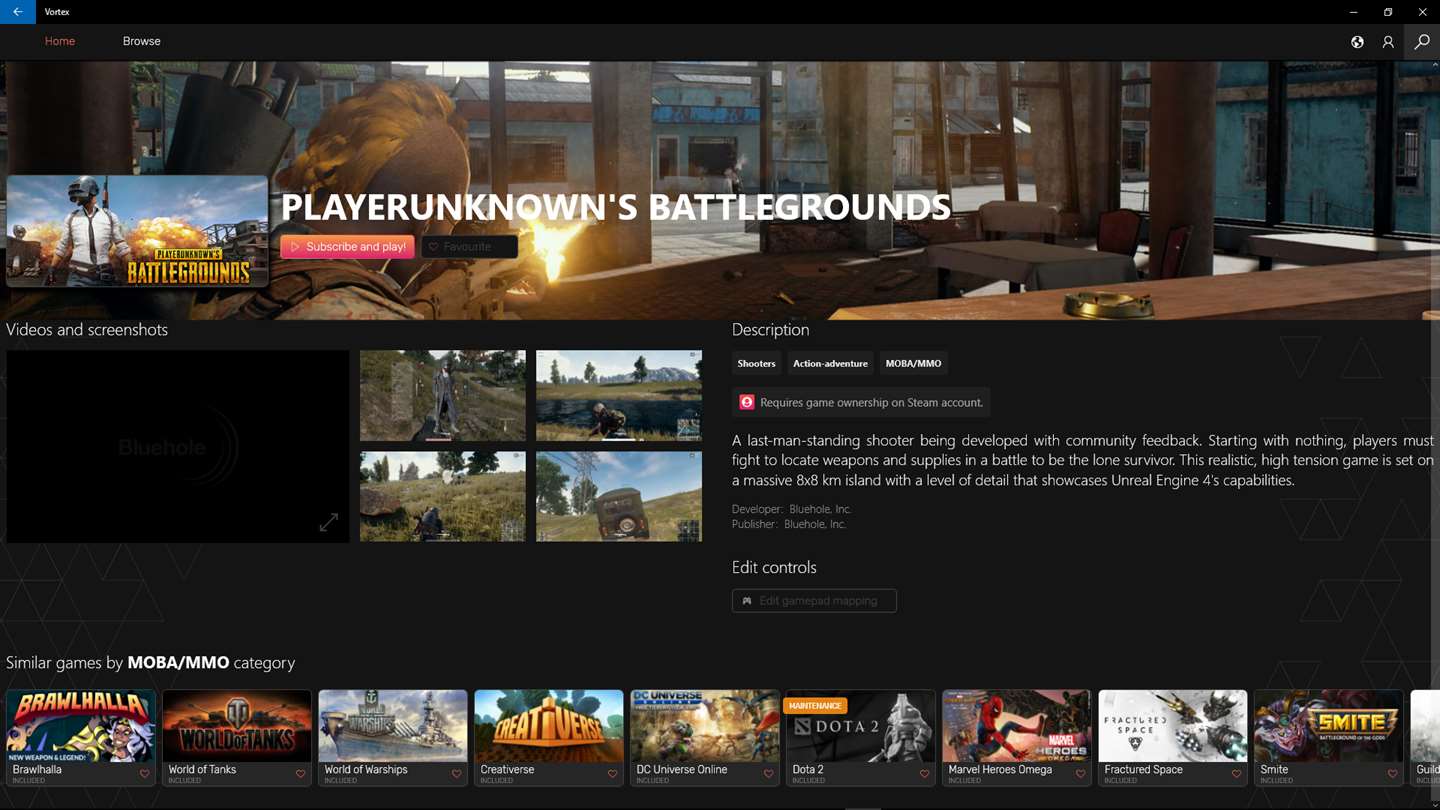The width and height of the screenshot is (1440, 810).
Task: Minimize the Vortex window
Action: coord(1353,12)
